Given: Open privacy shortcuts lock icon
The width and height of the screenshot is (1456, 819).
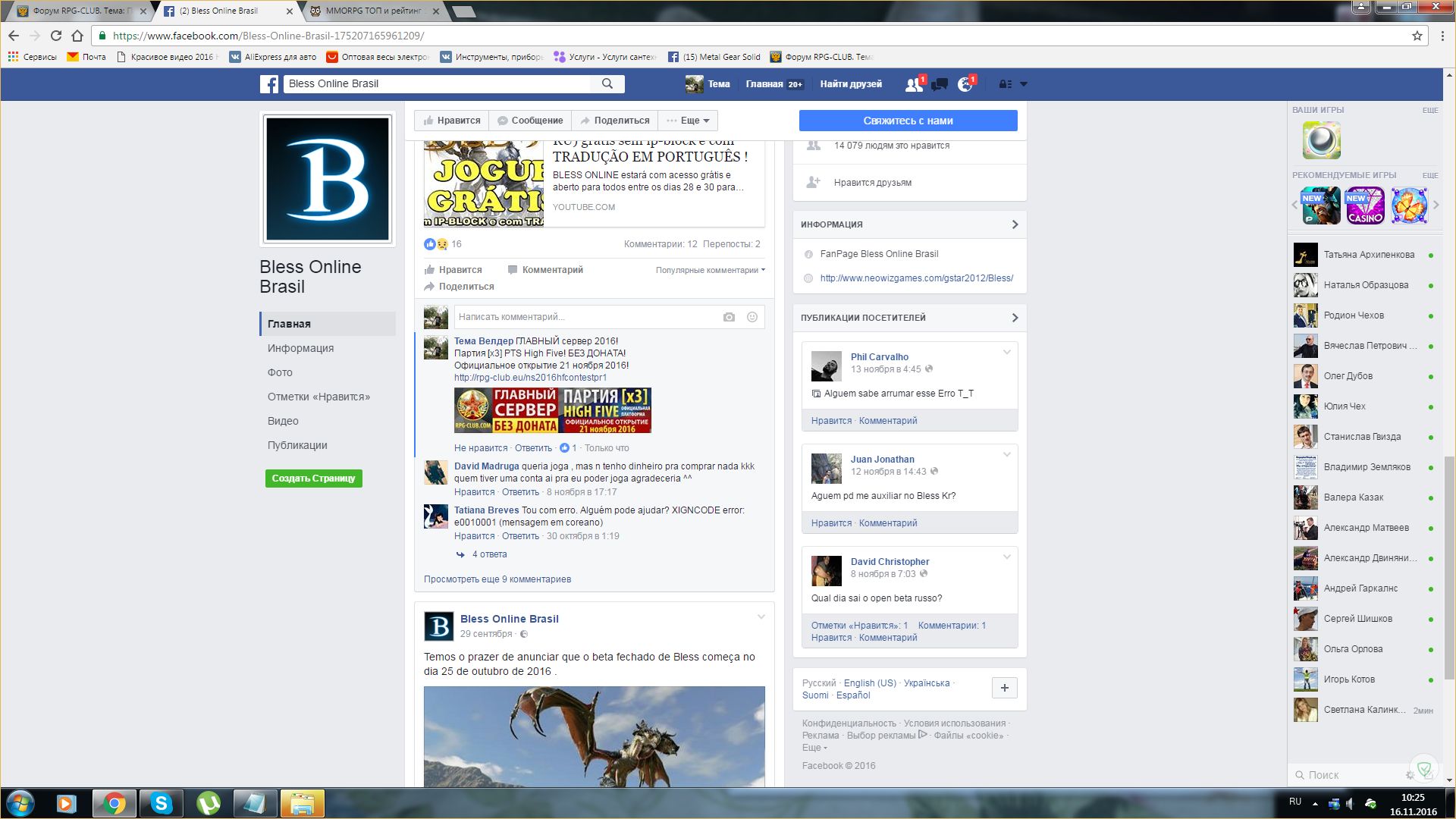Looking at the screenshot, I should 1006,84.
